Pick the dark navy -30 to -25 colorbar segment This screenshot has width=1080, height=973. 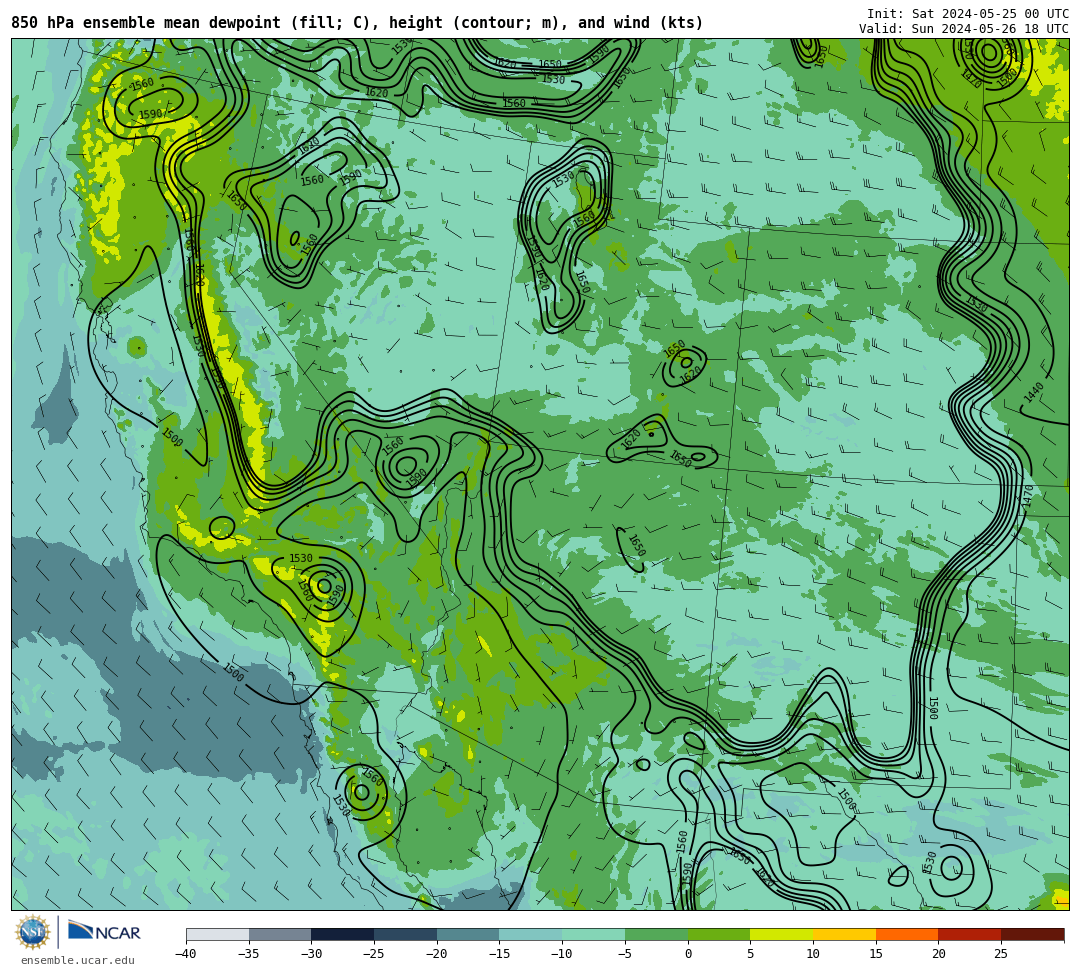coord(343,934)
